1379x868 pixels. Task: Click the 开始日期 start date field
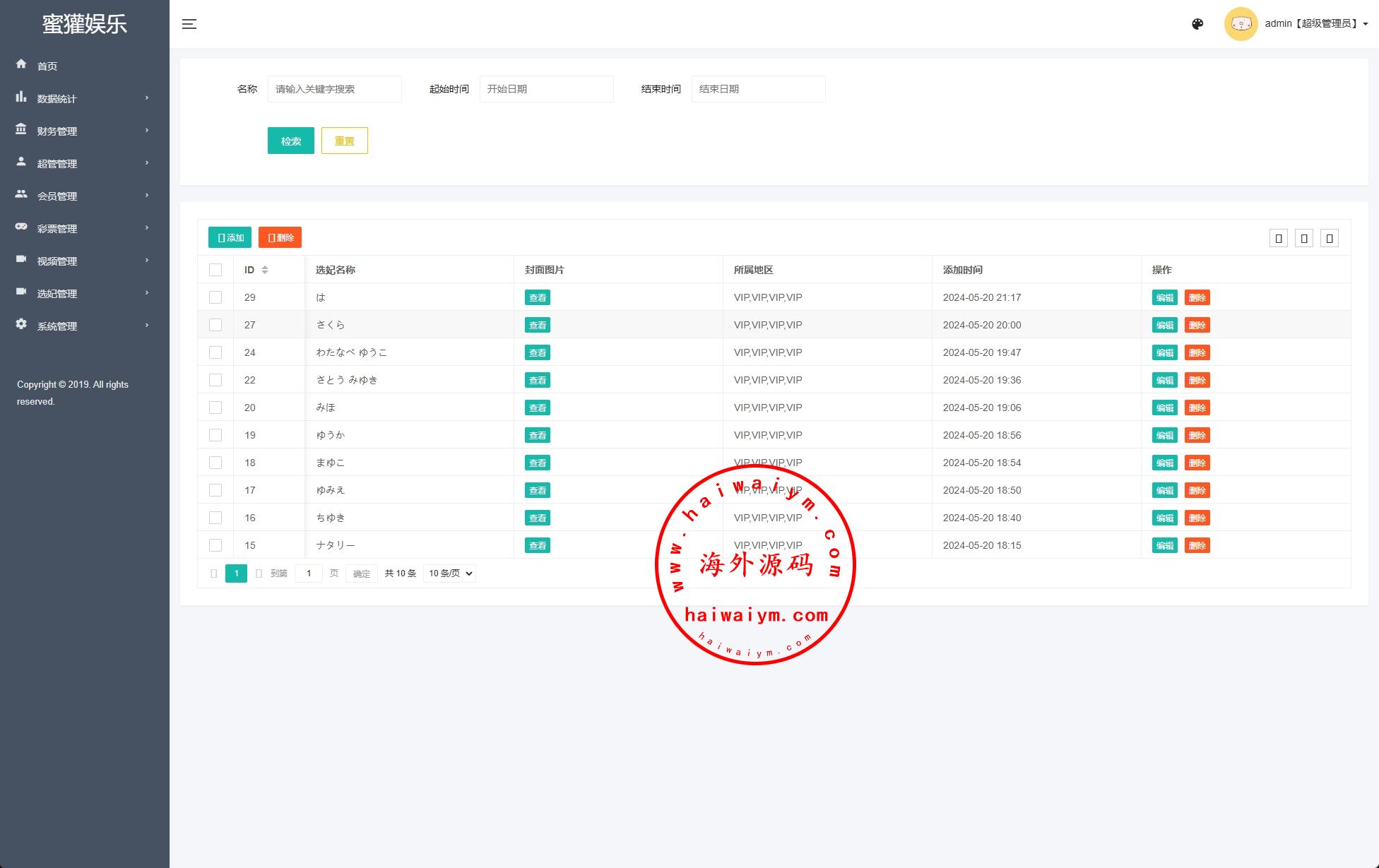tap(546, 89)
